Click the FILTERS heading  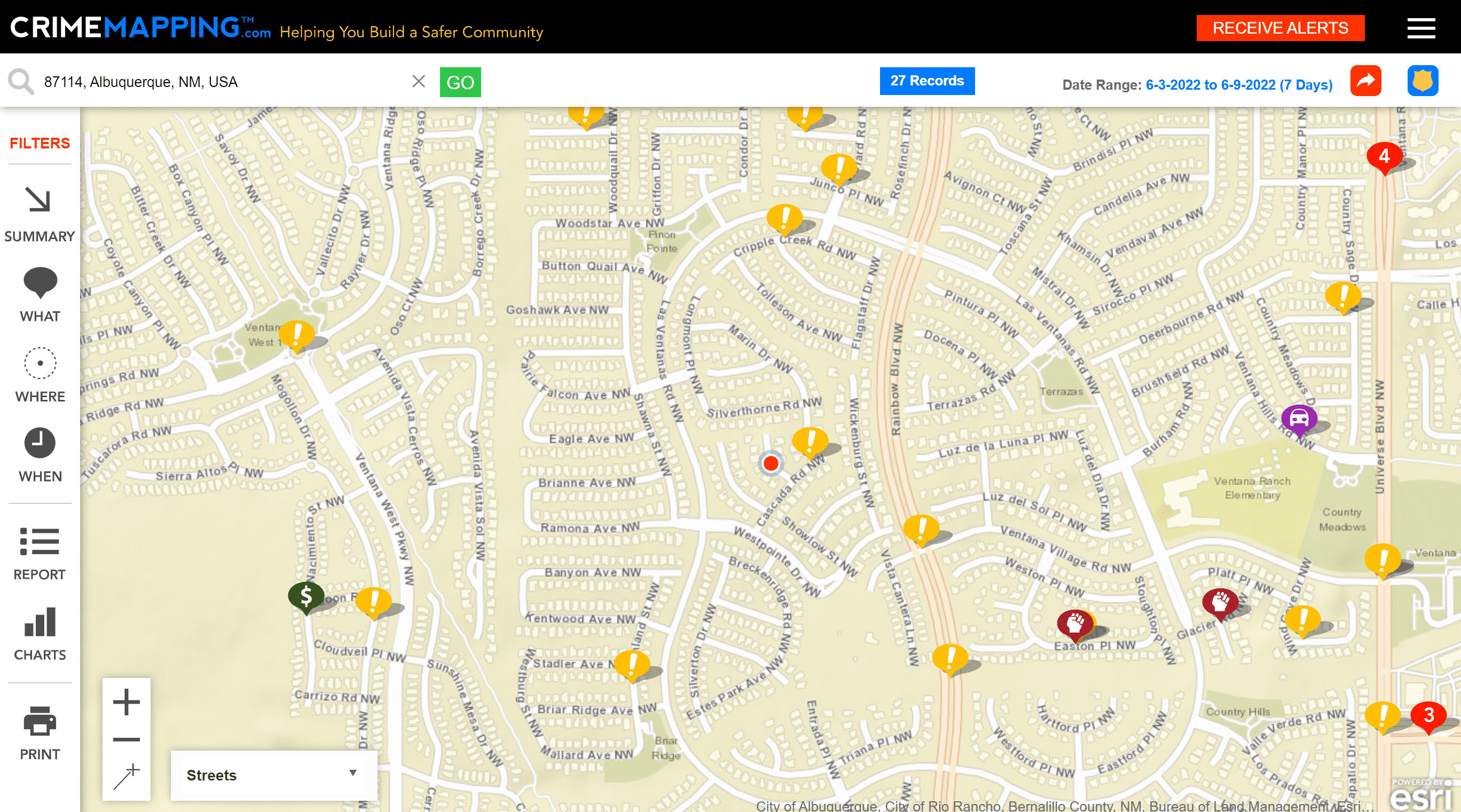tap(40, 143)
